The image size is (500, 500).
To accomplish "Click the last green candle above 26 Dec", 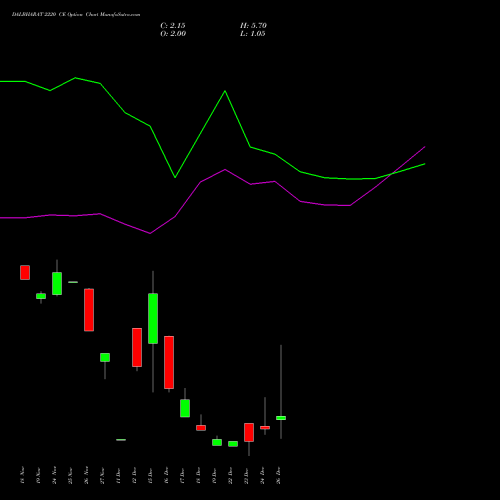I will [x=281, y=418].
